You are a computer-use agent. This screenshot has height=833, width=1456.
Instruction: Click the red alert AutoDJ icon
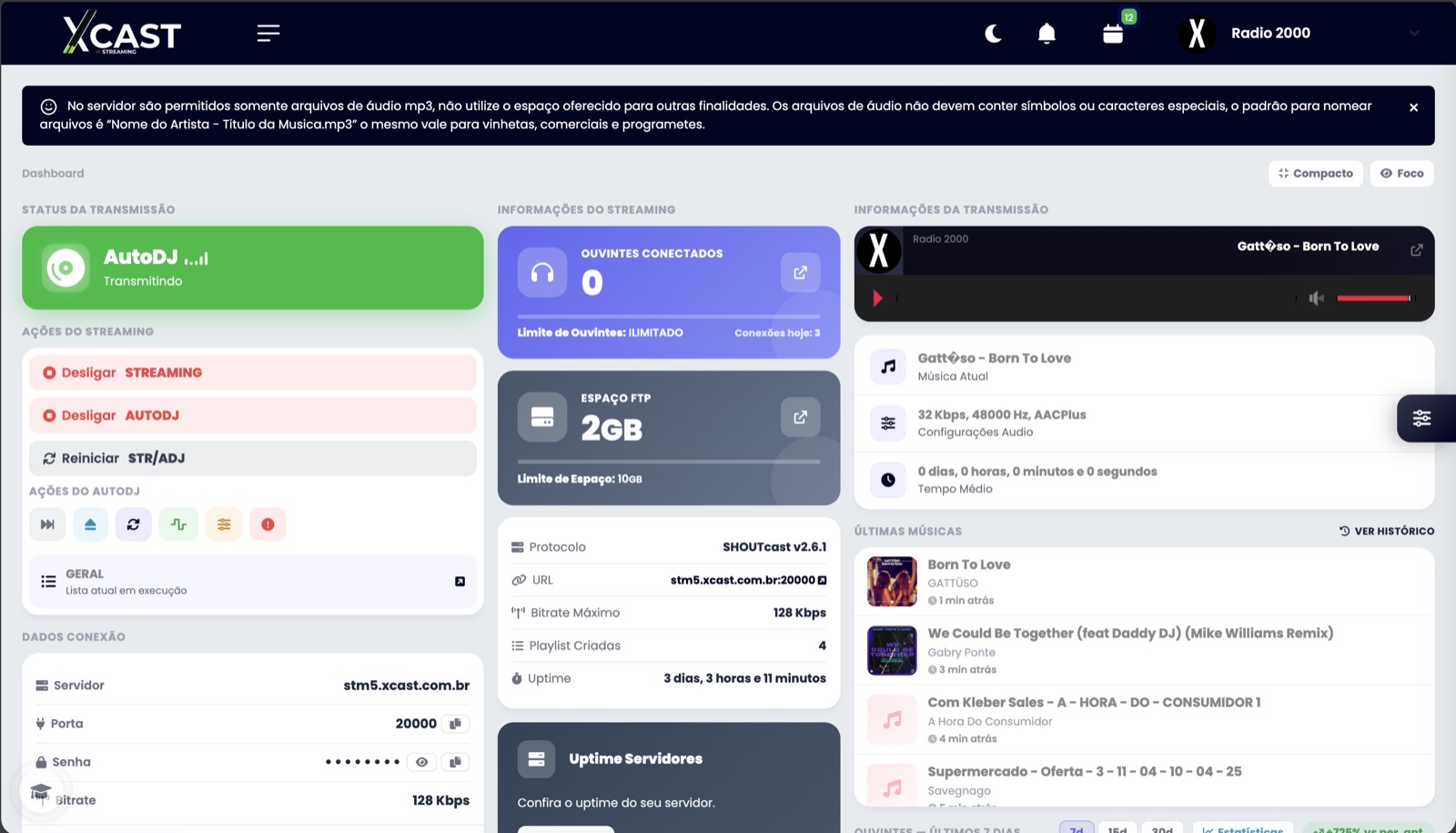point(268,524)
